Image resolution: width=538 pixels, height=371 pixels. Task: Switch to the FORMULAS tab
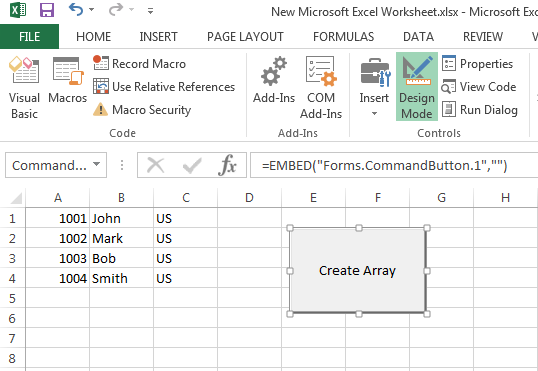point(343,36)
